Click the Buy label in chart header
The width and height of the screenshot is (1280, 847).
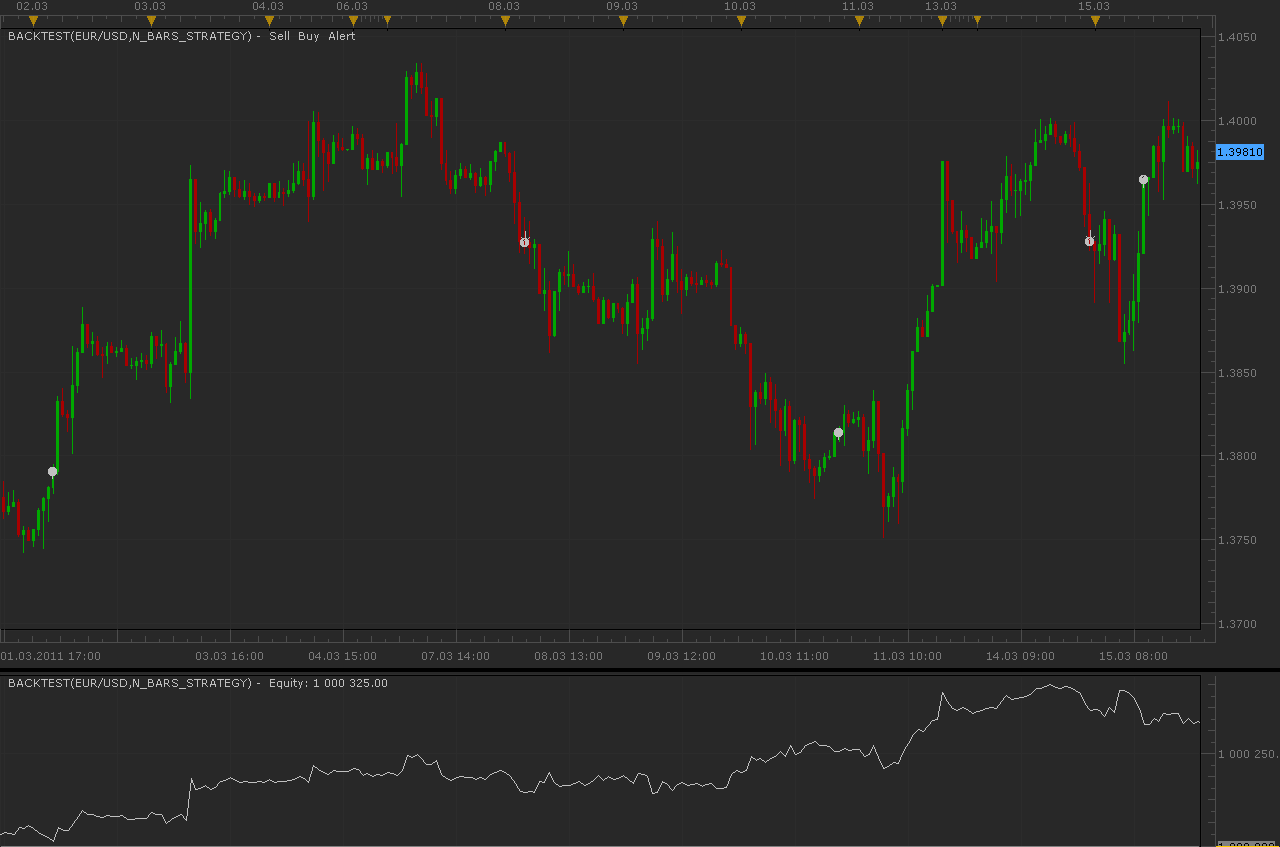[x=308, y=36]
